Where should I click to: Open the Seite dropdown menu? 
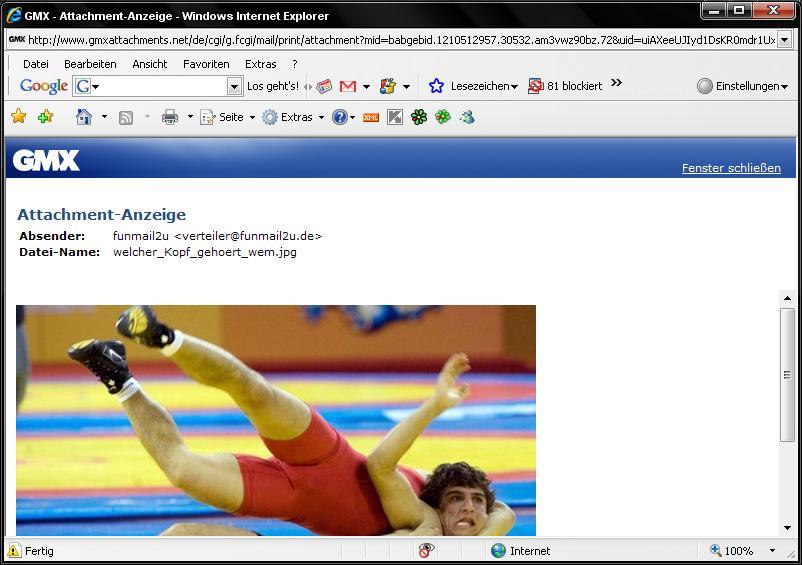pos(225,117)
